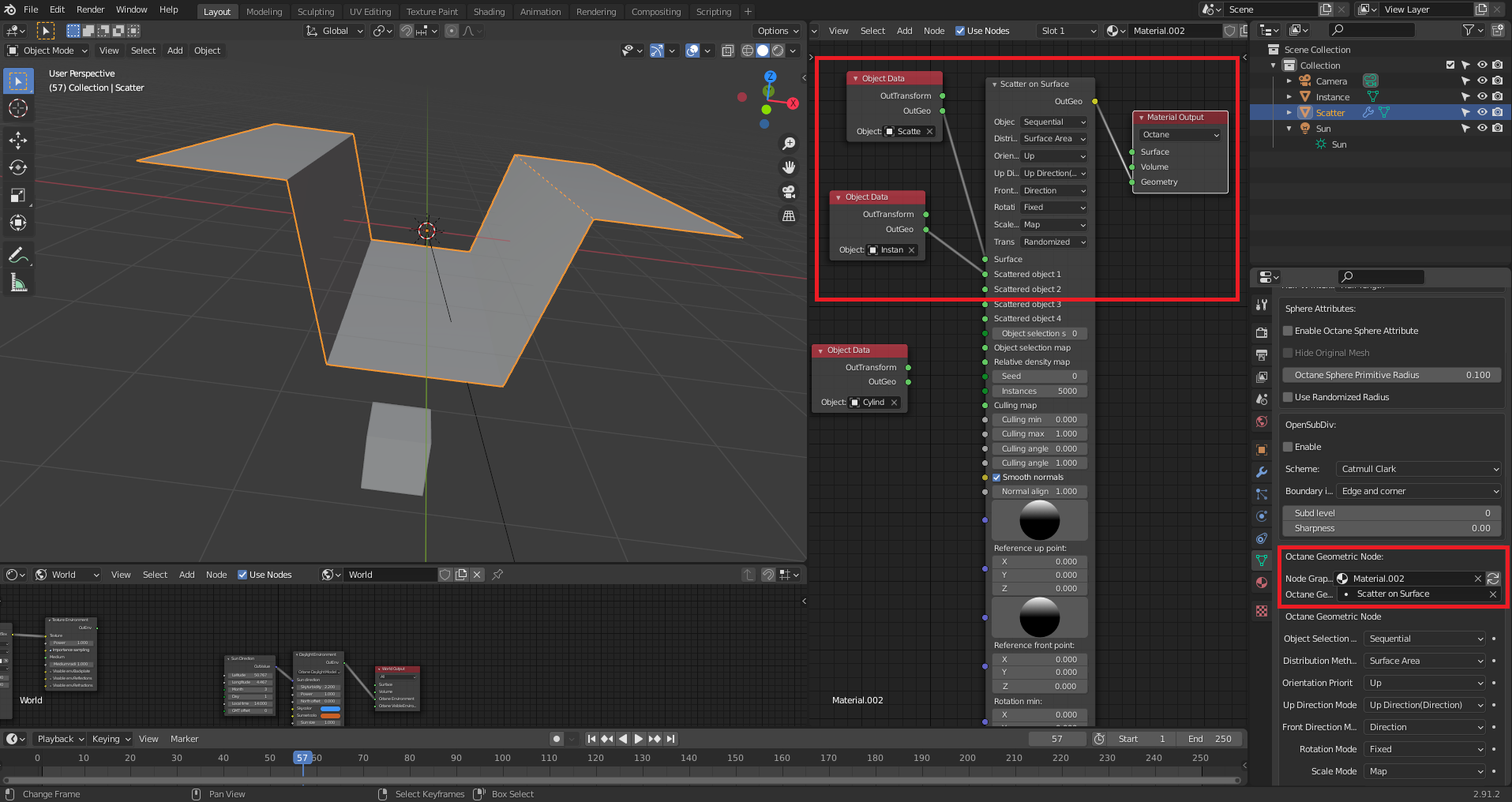Open the Modifier properties tab (wrench)
This screenshot has width=1512, height=802.
[x=1262, y=472]
